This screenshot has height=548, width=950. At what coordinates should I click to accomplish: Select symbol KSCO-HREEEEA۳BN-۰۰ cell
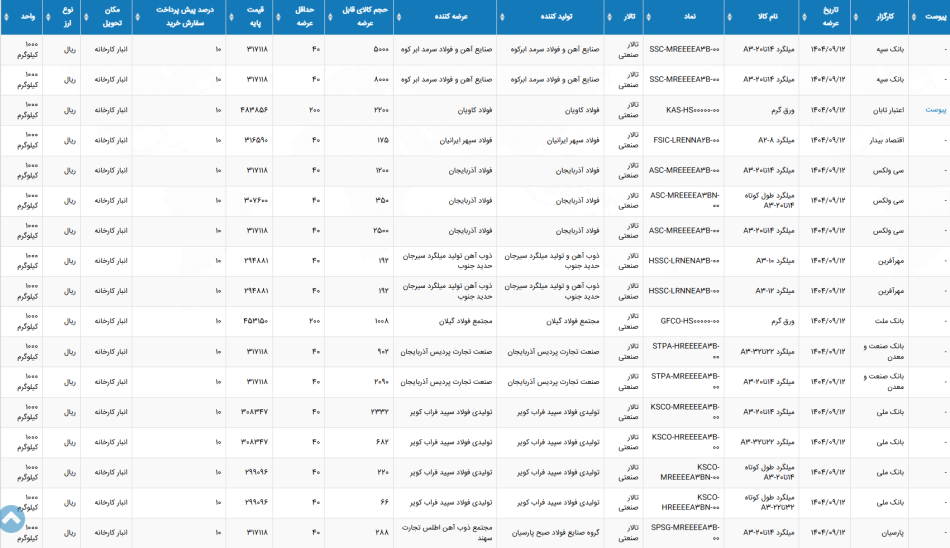pyautogui.click(x=684, y=503)
